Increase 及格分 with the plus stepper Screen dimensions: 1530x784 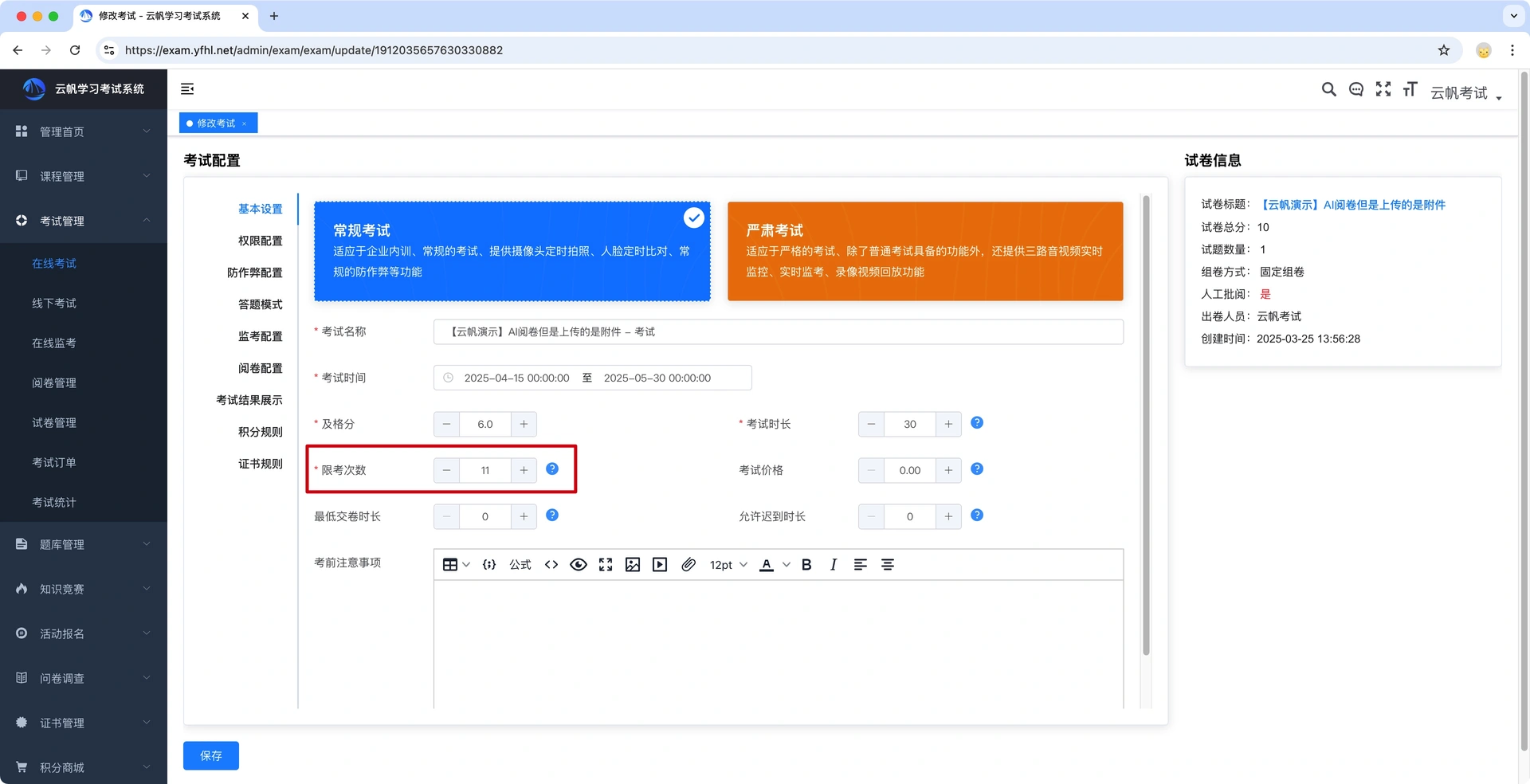pos(524,424)
